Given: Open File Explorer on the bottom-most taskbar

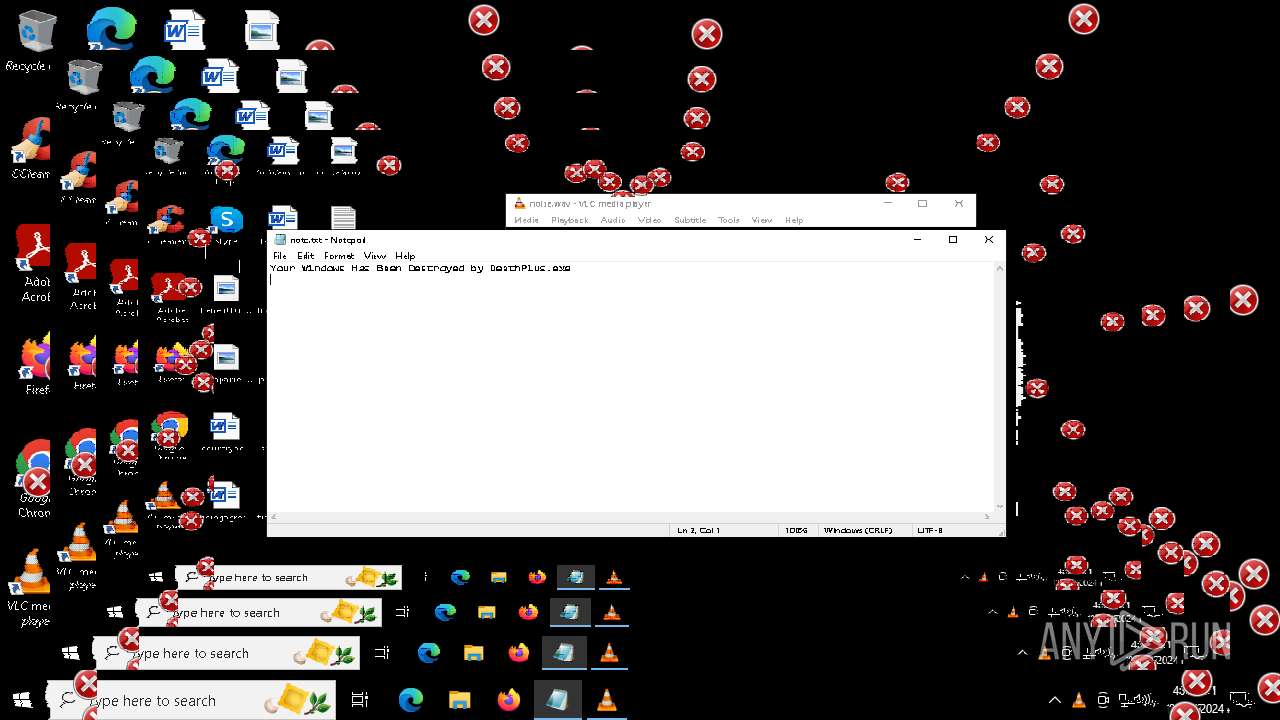Looking at the screenshot, I should point(459,700).
